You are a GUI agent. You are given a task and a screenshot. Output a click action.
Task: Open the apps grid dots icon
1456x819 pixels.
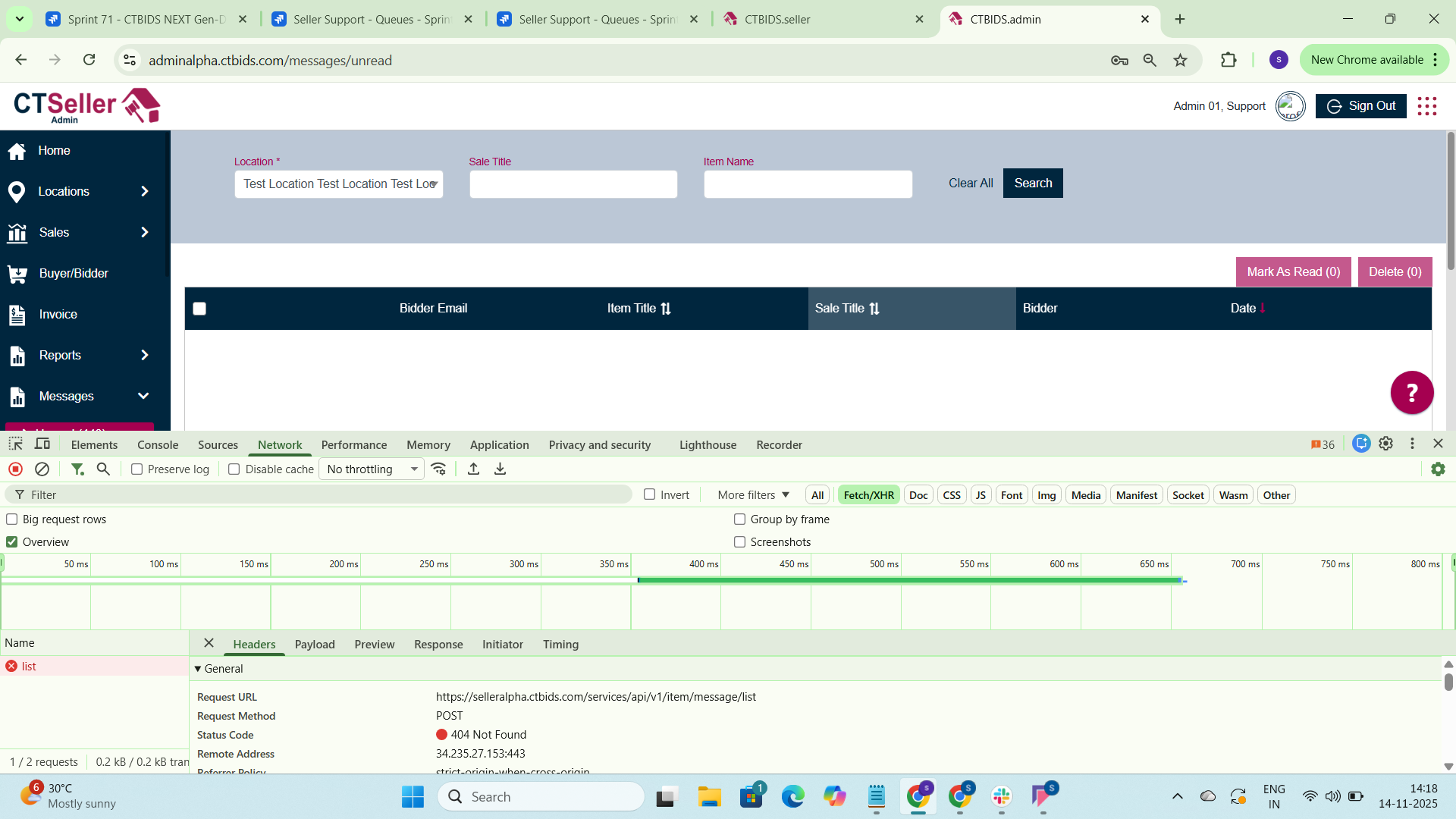point(1426,106)
